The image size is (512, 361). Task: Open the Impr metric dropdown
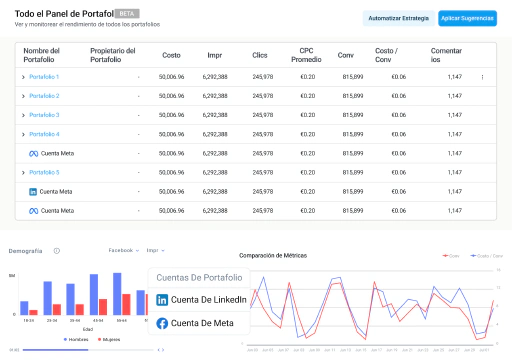click(156, 250)
